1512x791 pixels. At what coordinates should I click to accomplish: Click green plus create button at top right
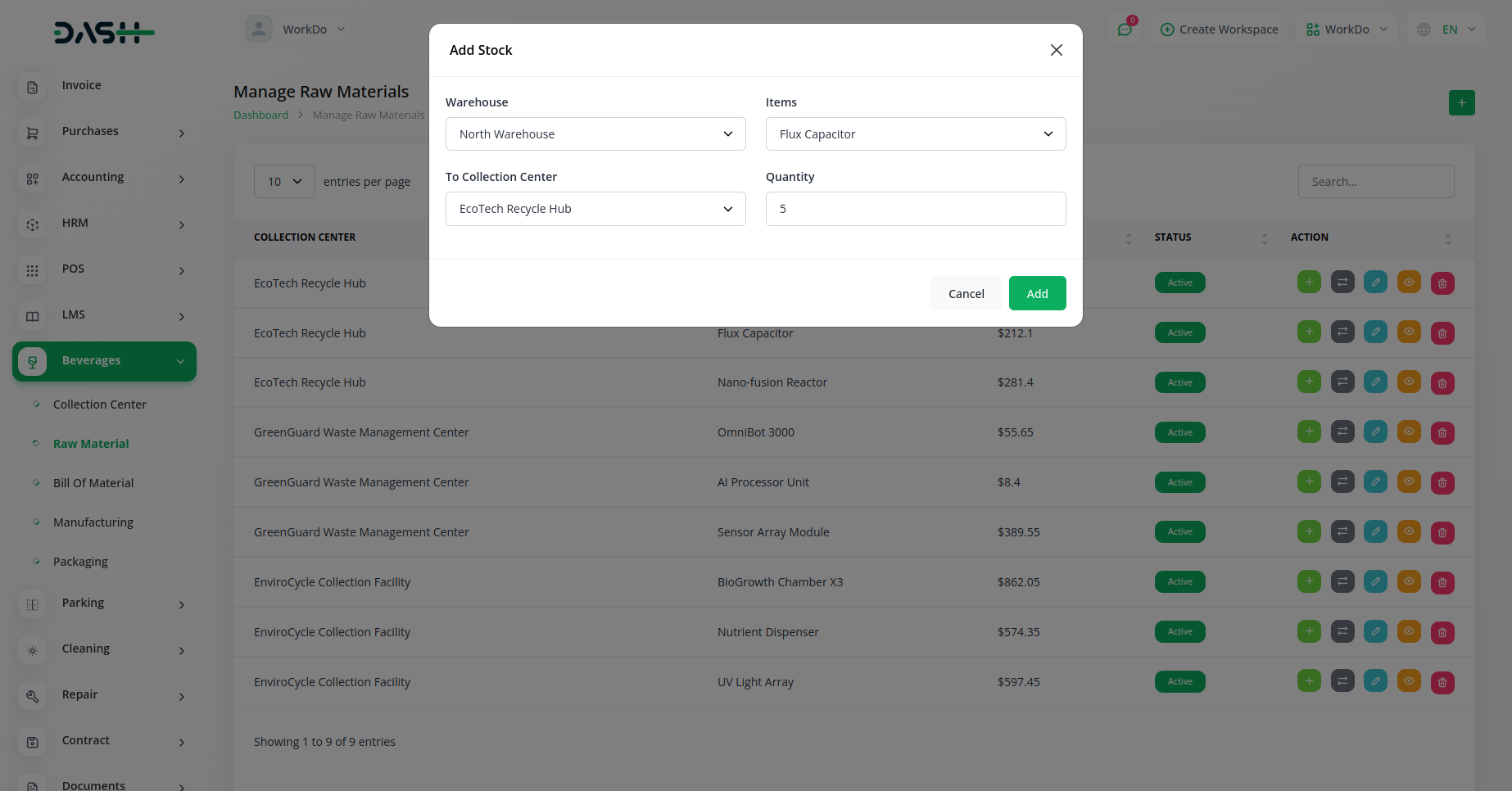point(1461,102)
